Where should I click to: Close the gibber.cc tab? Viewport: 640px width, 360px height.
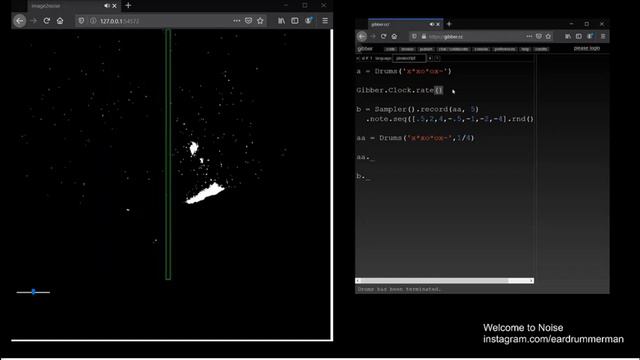(438, 24)
